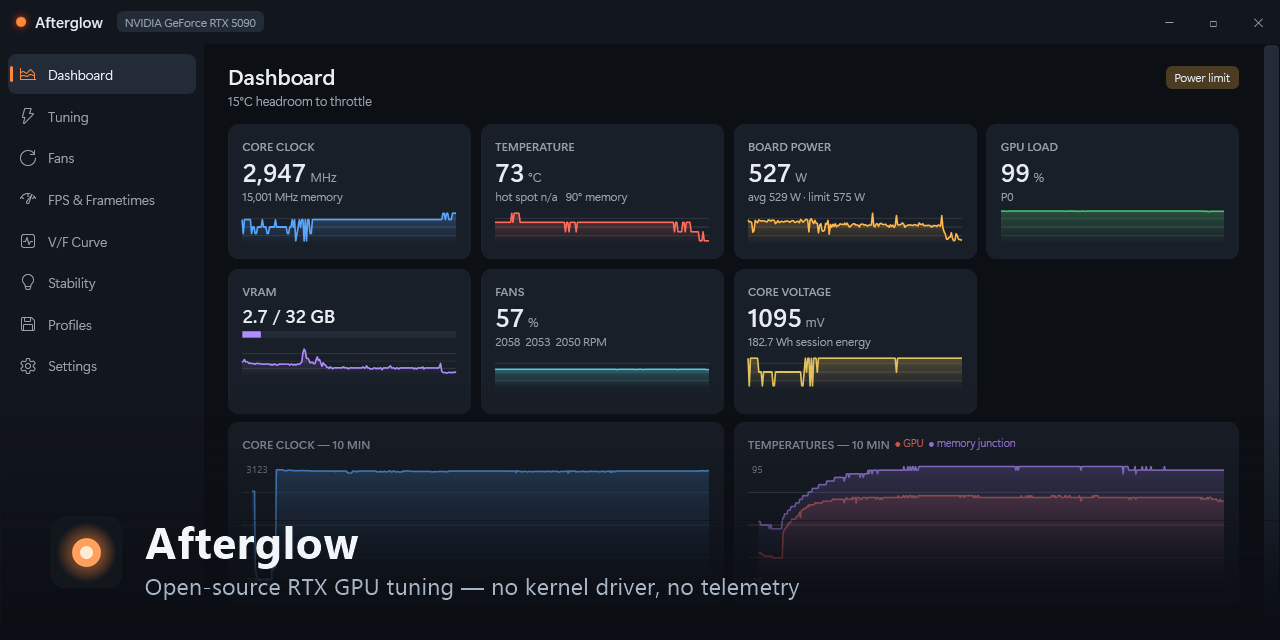Viewport: 1280px width, 640px height.
Task: Click the 2.7 / 32 GB VRAM value
Action: [288, 317]
